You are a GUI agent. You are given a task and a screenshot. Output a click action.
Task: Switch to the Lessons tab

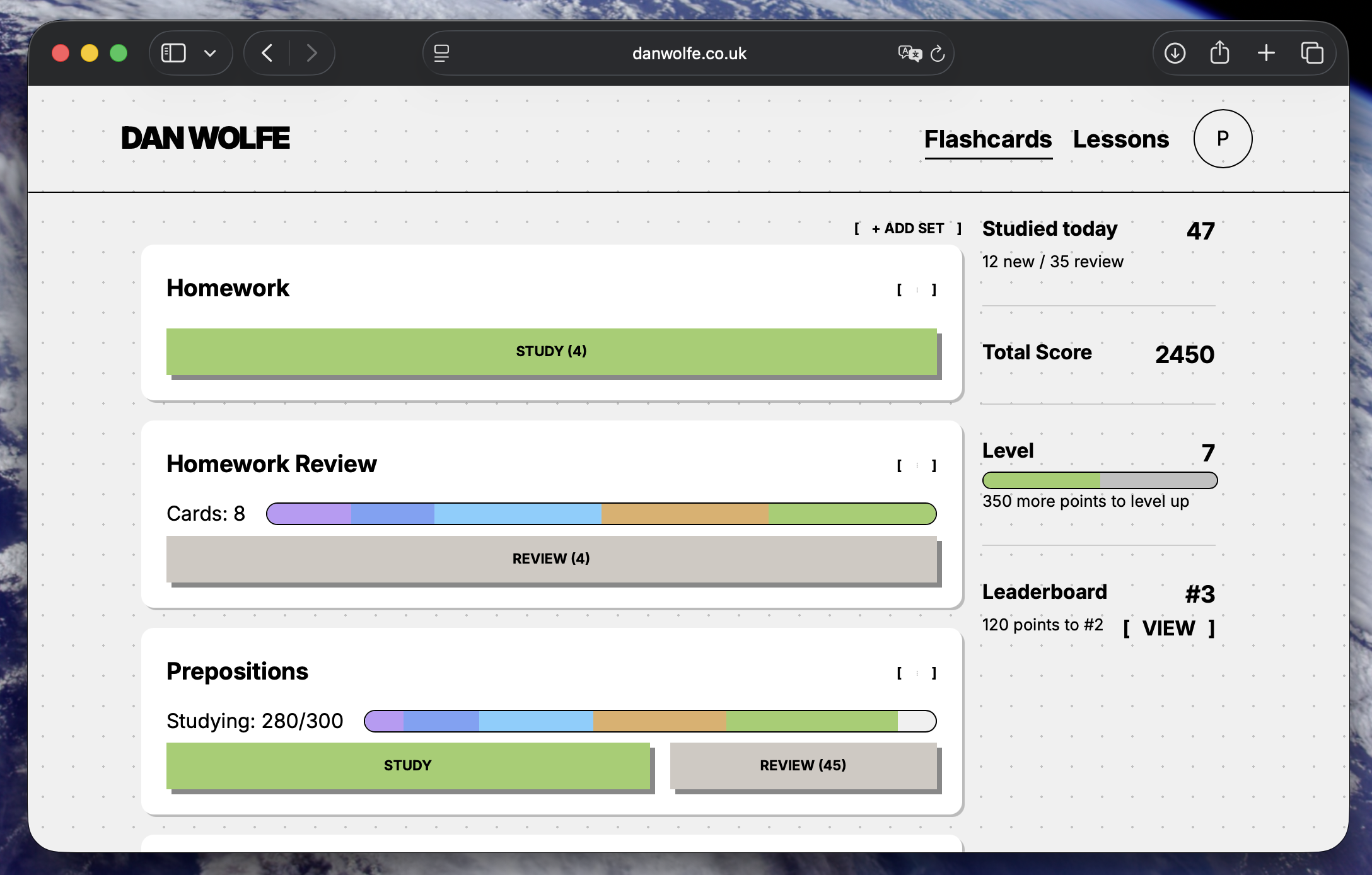1121,139
